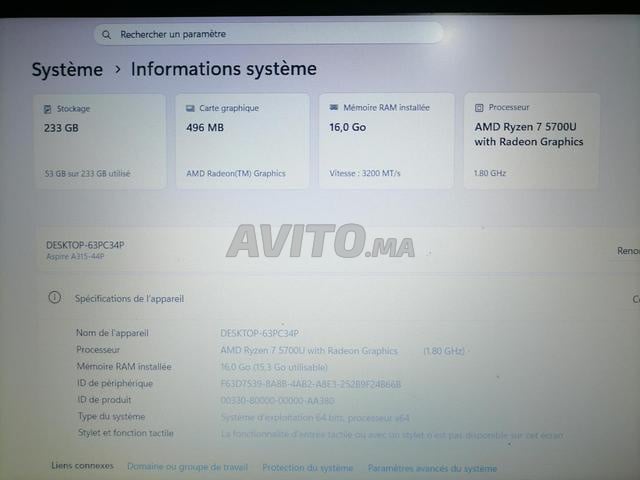This screenshot has width=640, height=480.
Task: Click the Informations système breadcrumb title
Action: click(224, 69)
